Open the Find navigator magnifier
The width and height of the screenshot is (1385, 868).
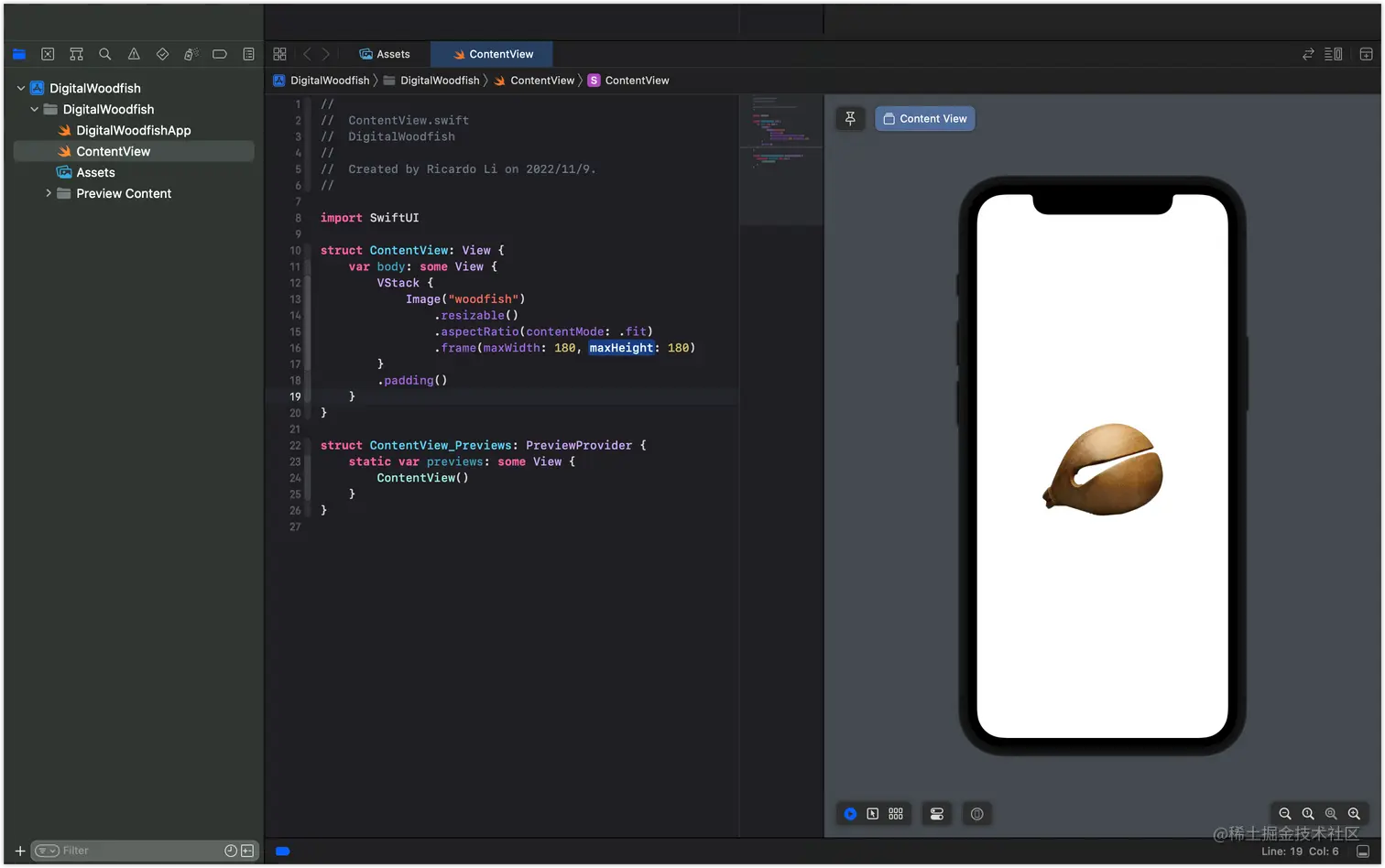pos(105,54)
